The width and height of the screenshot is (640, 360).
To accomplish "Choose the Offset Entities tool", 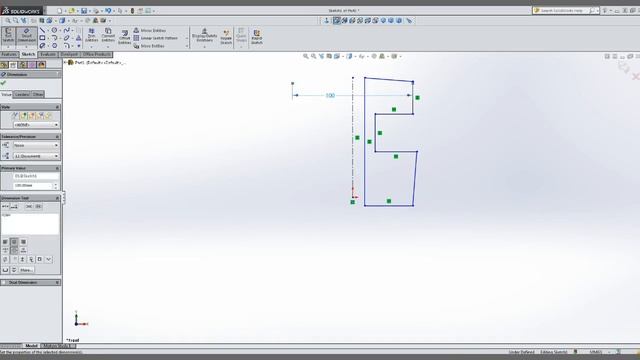I will (124, 37).
